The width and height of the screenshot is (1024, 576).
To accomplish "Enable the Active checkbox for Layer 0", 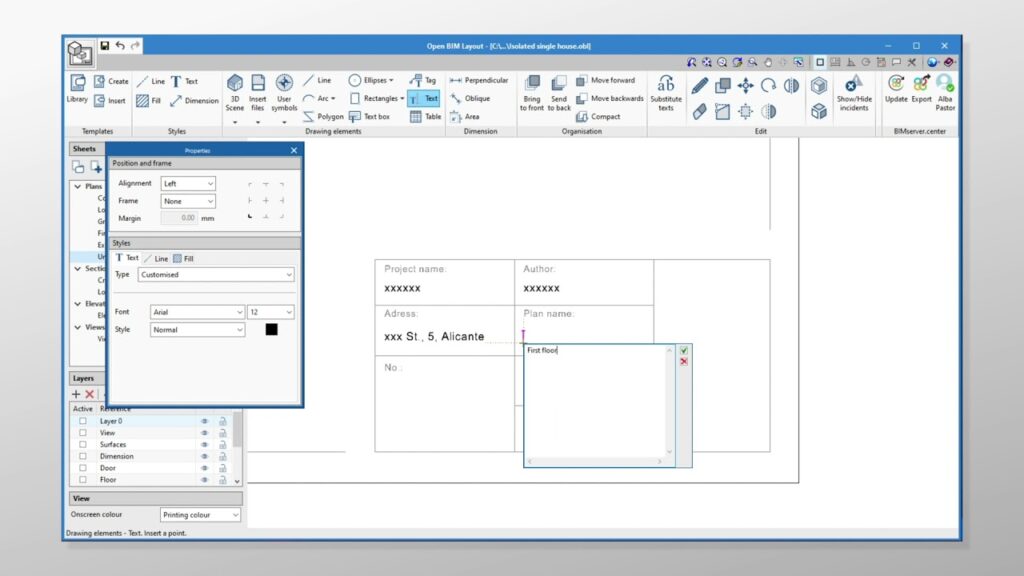I will [x=83, y=421].
